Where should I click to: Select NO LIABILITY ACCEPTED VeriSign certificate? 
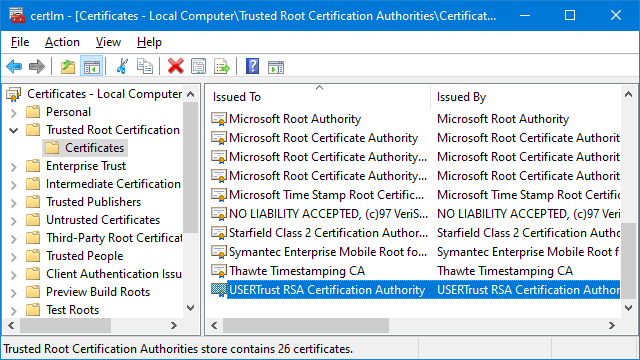[328, 214]
